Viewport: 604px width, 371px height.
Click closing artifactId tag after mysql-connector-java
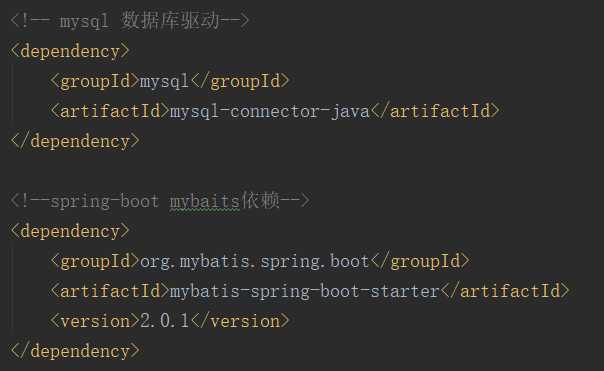click(x=435, y=111)
